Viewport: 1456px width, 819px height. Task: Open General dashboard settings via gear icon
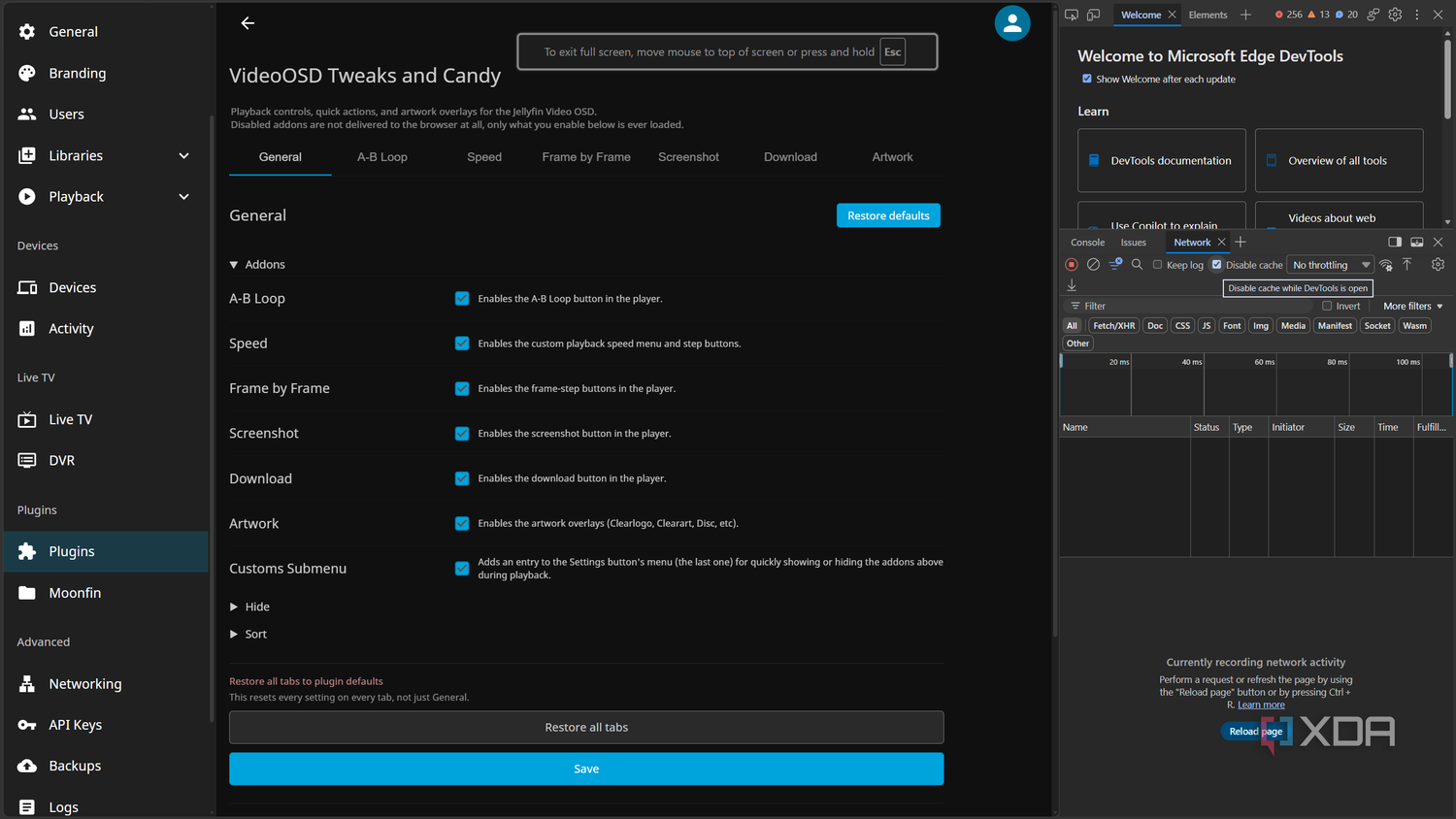click(27, 32)
